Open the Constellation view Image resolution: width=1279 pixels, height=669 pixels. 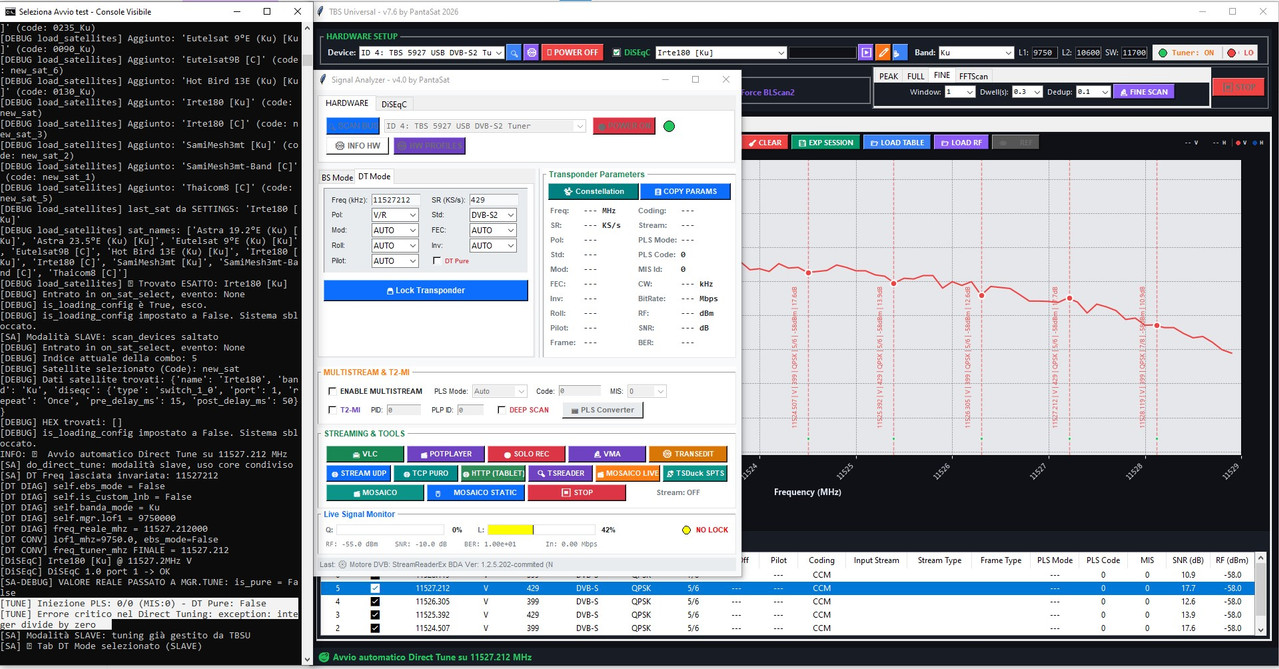click(594, 191)
